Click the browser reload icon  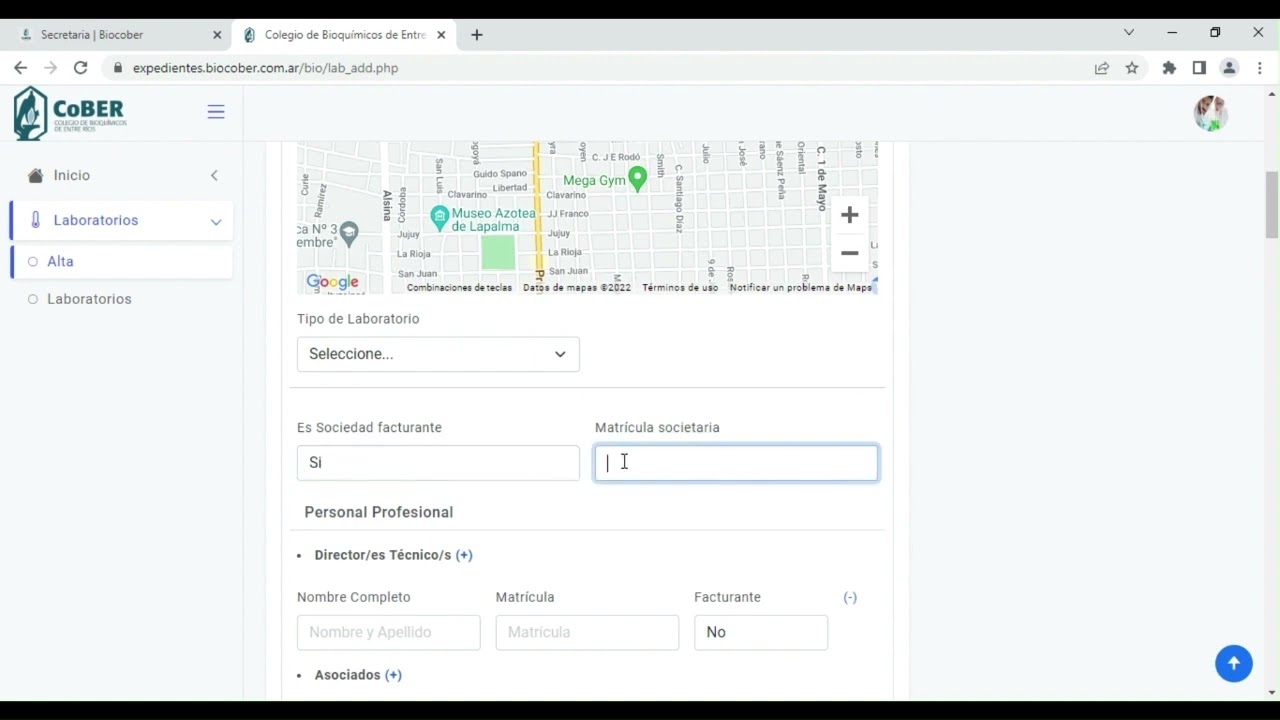(x=81, y=68)
